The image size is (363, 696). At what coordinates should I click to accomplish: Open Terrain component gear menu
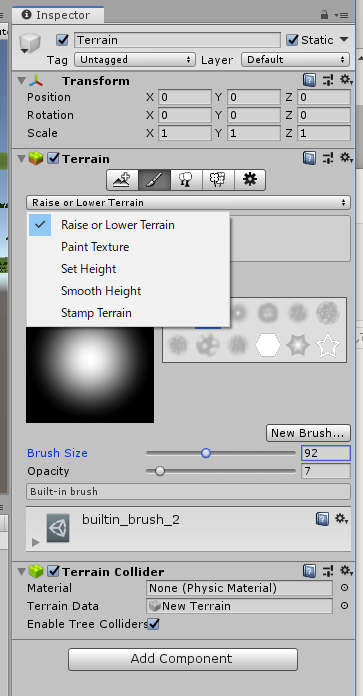click(x=346, y=158)
